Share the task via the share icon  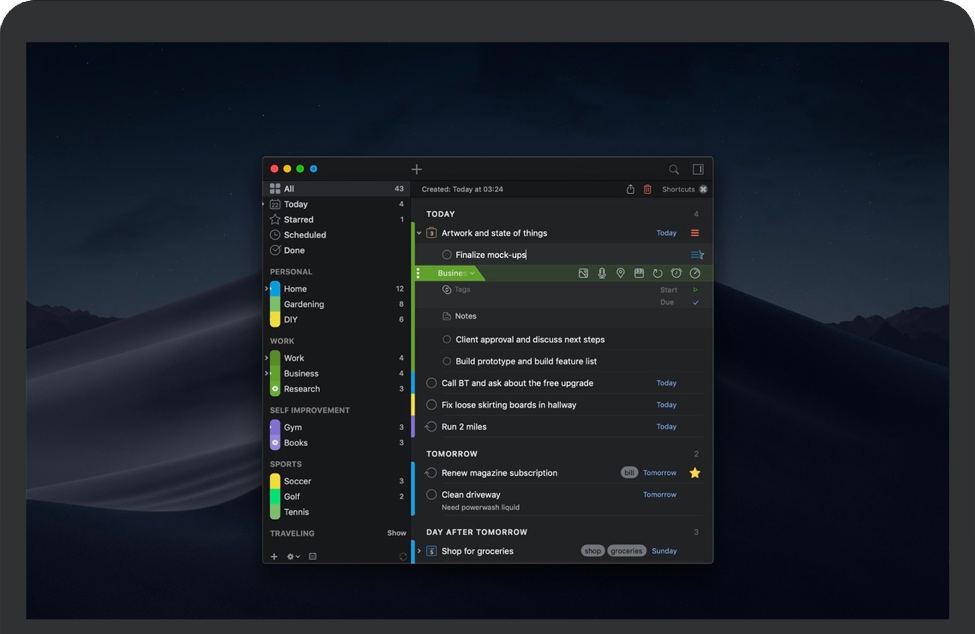tap(630, 189)
